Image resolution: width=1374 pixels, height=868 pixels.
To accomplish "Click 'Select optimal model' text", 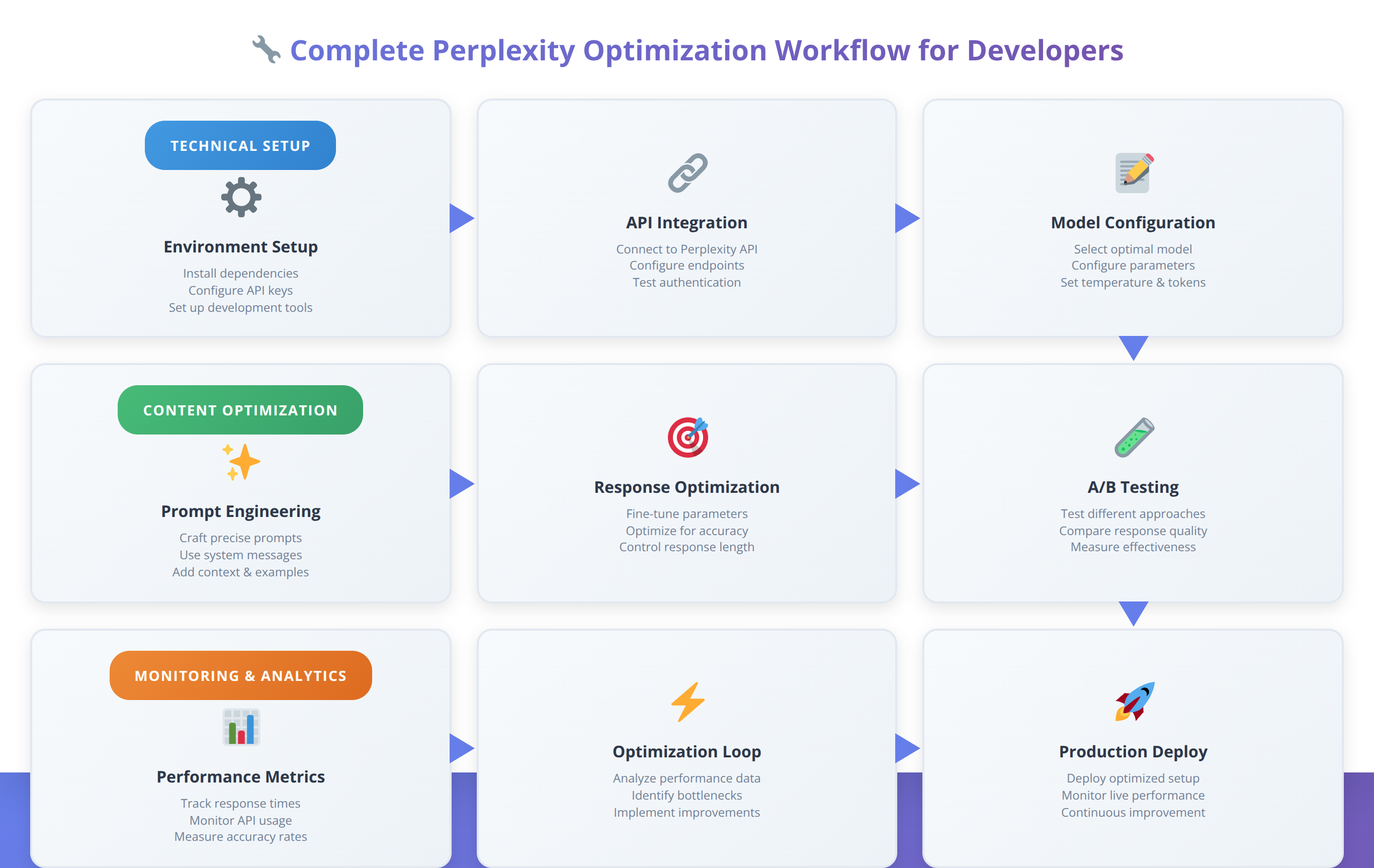I will [1133, 249].
